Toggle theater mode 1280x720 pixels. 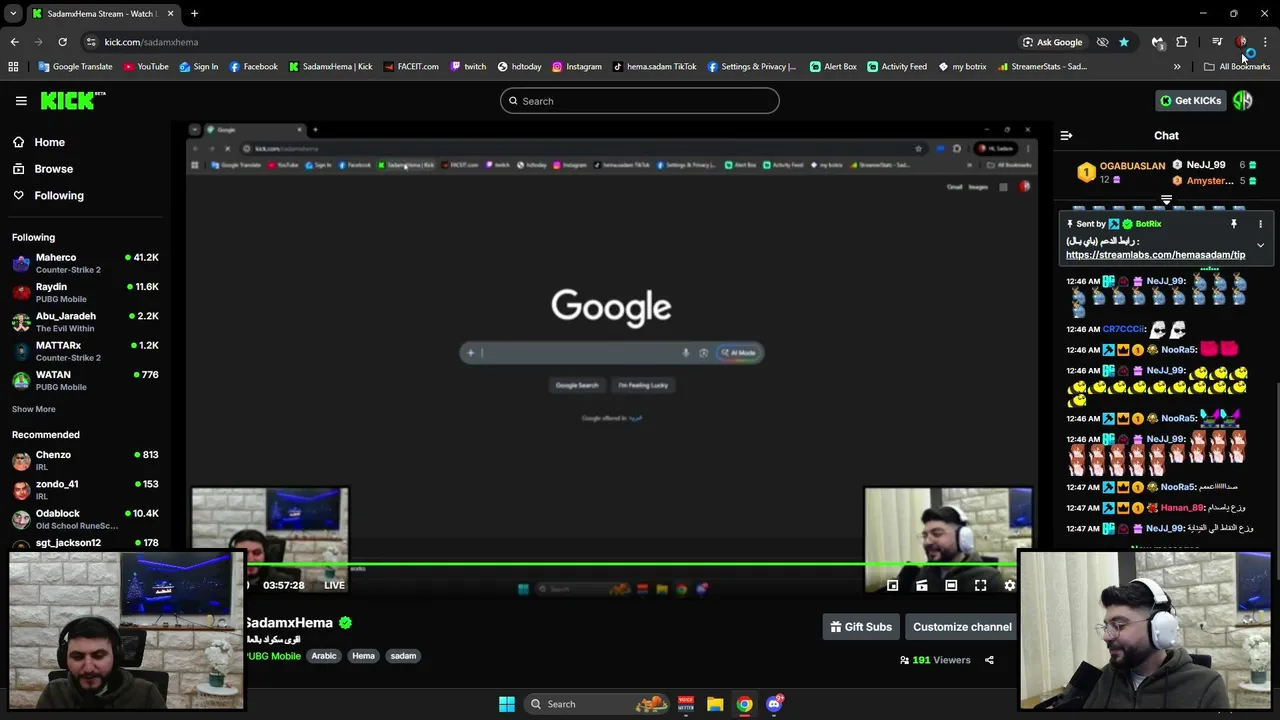click(951, 586)
